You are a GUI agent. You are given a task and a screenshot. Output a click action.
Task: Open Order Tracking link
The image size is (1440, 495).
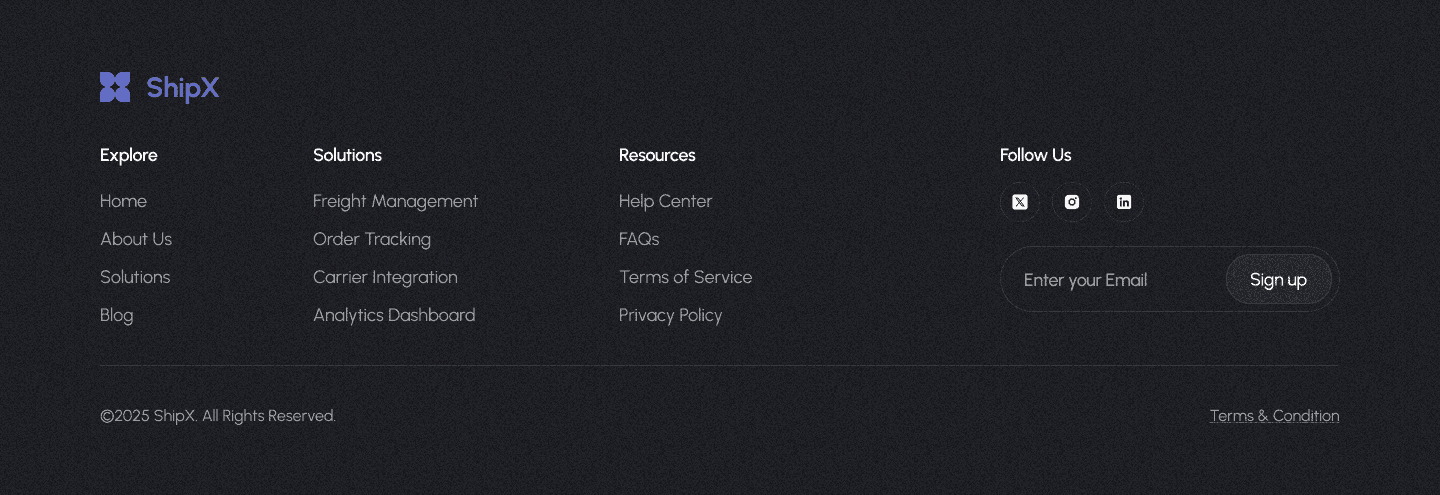[x=372, y=239]
